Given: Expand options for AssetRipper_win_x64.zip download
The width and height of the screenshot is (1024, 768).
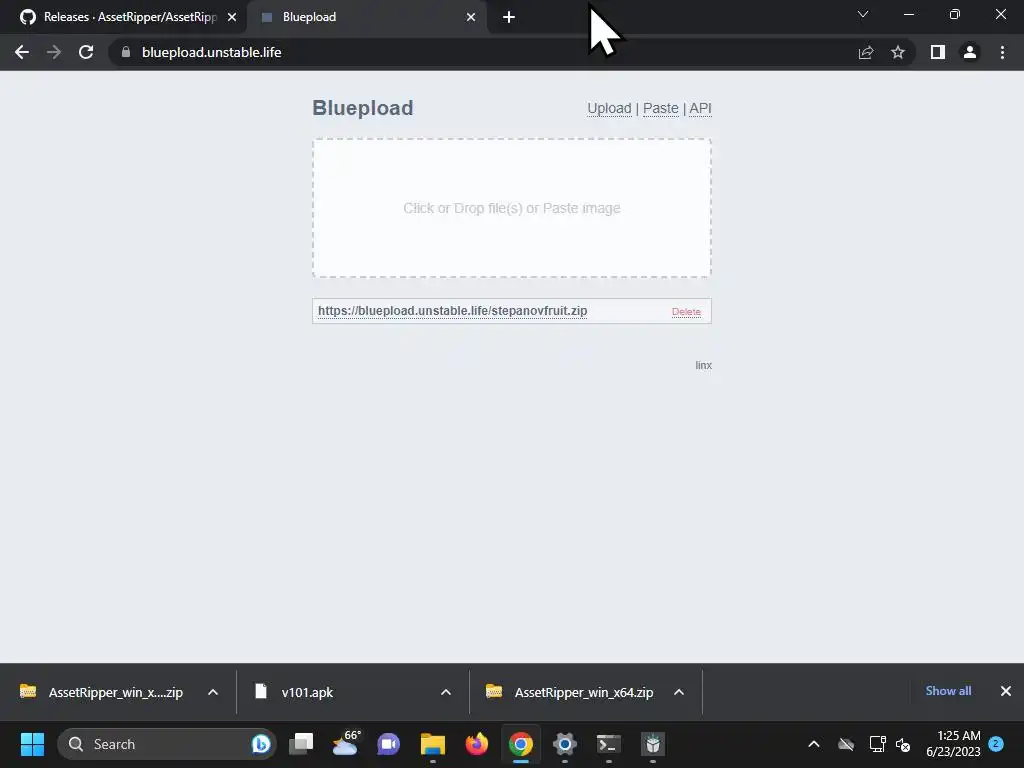Looking at the screenshot, I should point(679,692).
